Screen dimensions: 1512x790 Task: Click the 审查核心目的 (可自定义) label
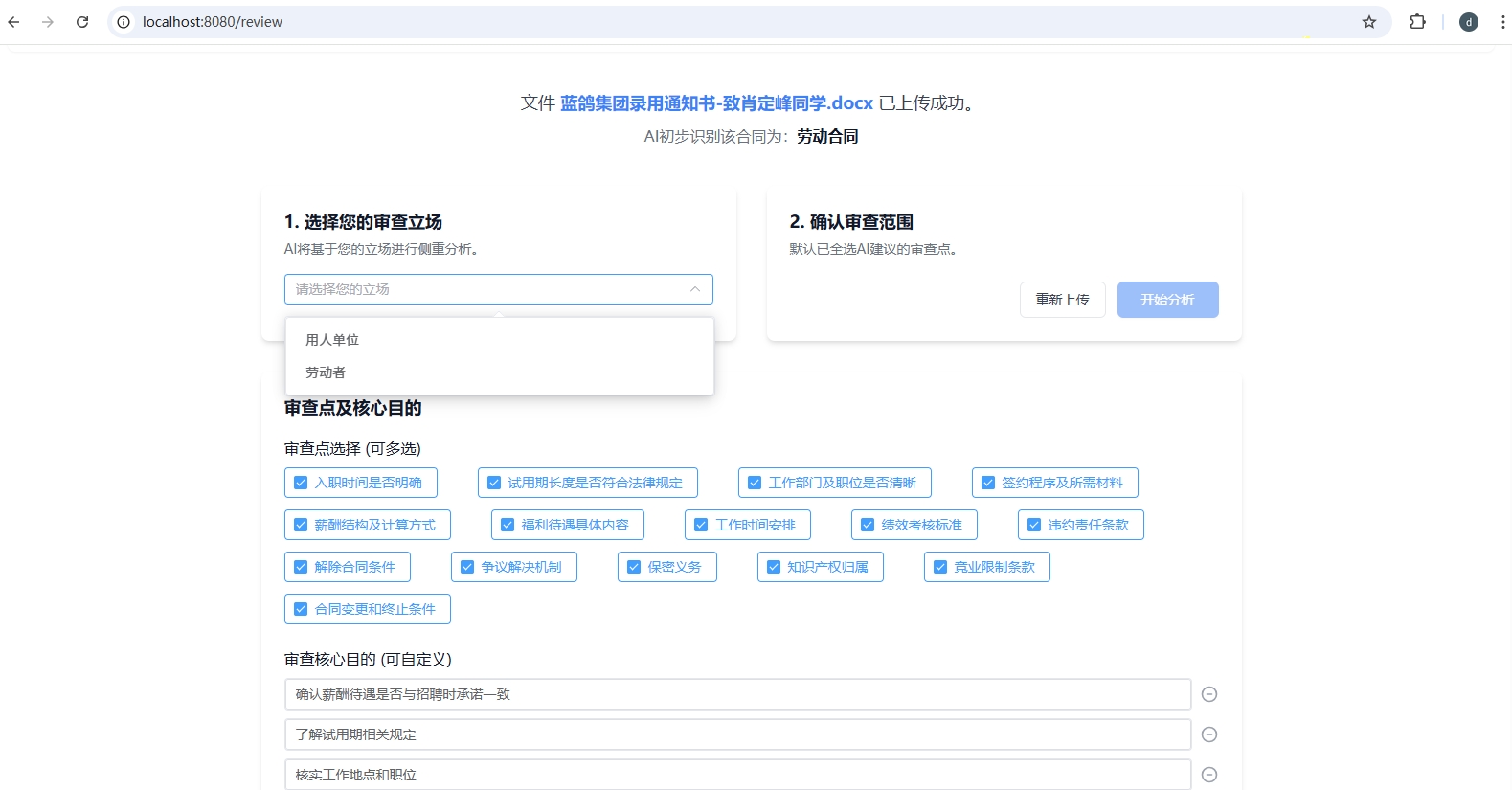(x=368, y=660)
